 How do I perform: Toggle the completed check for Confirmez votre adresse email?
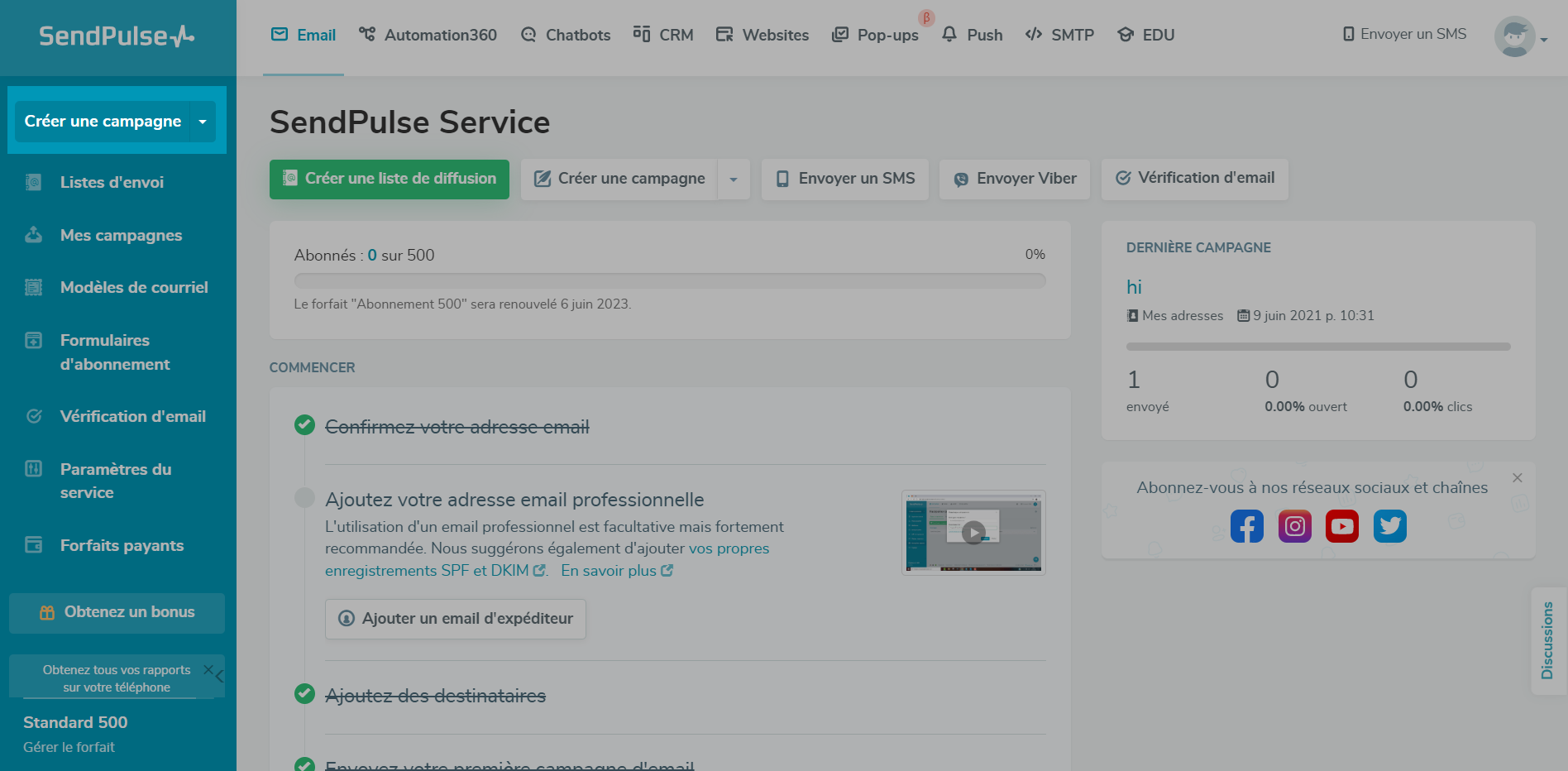pyautogui.click(x=304, y=425)
